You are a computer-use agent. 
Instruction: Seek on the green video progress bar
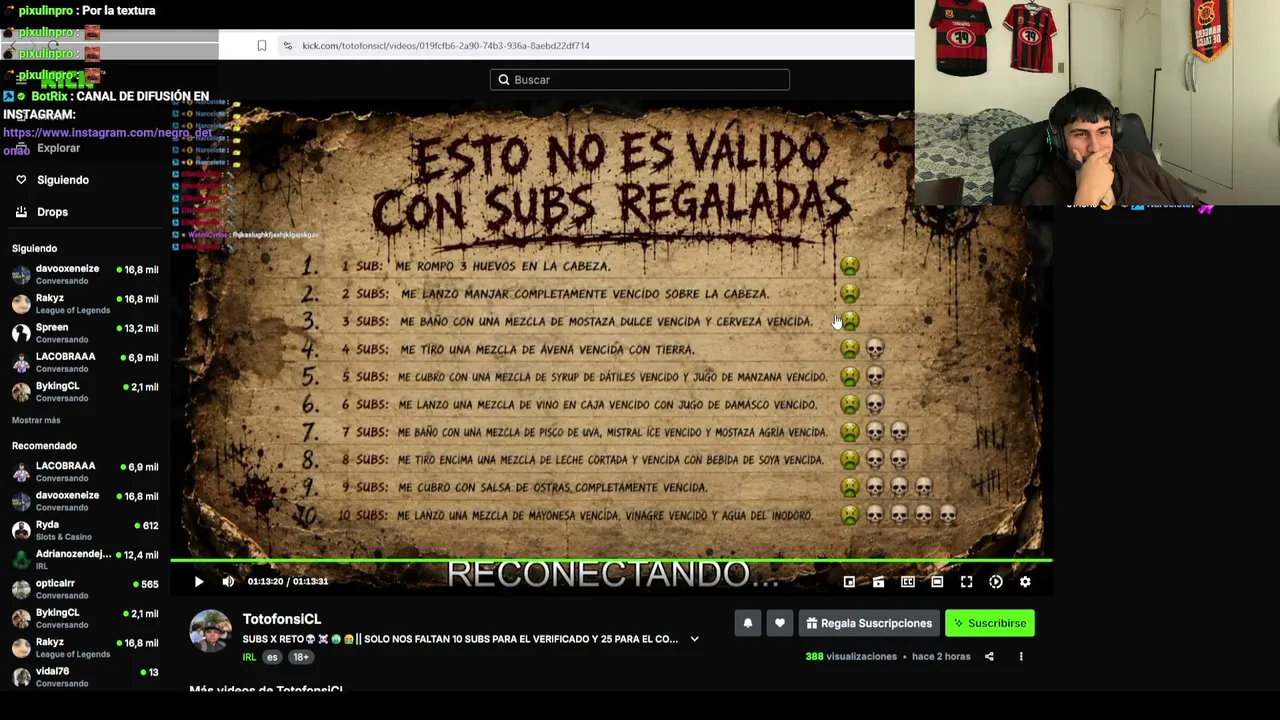click(610, 560)
